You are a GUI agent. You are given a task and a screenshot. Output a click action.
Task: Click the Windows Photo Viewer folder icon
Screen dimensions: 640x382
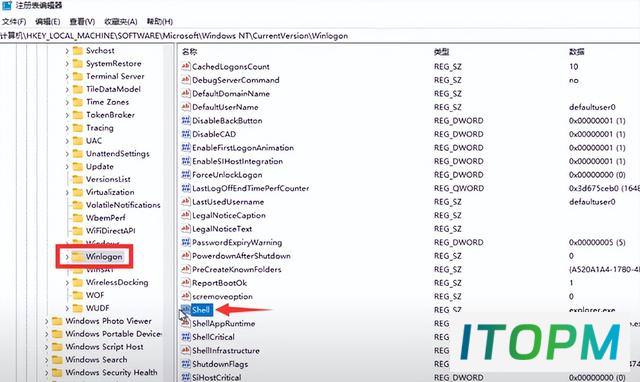(57, 321)
